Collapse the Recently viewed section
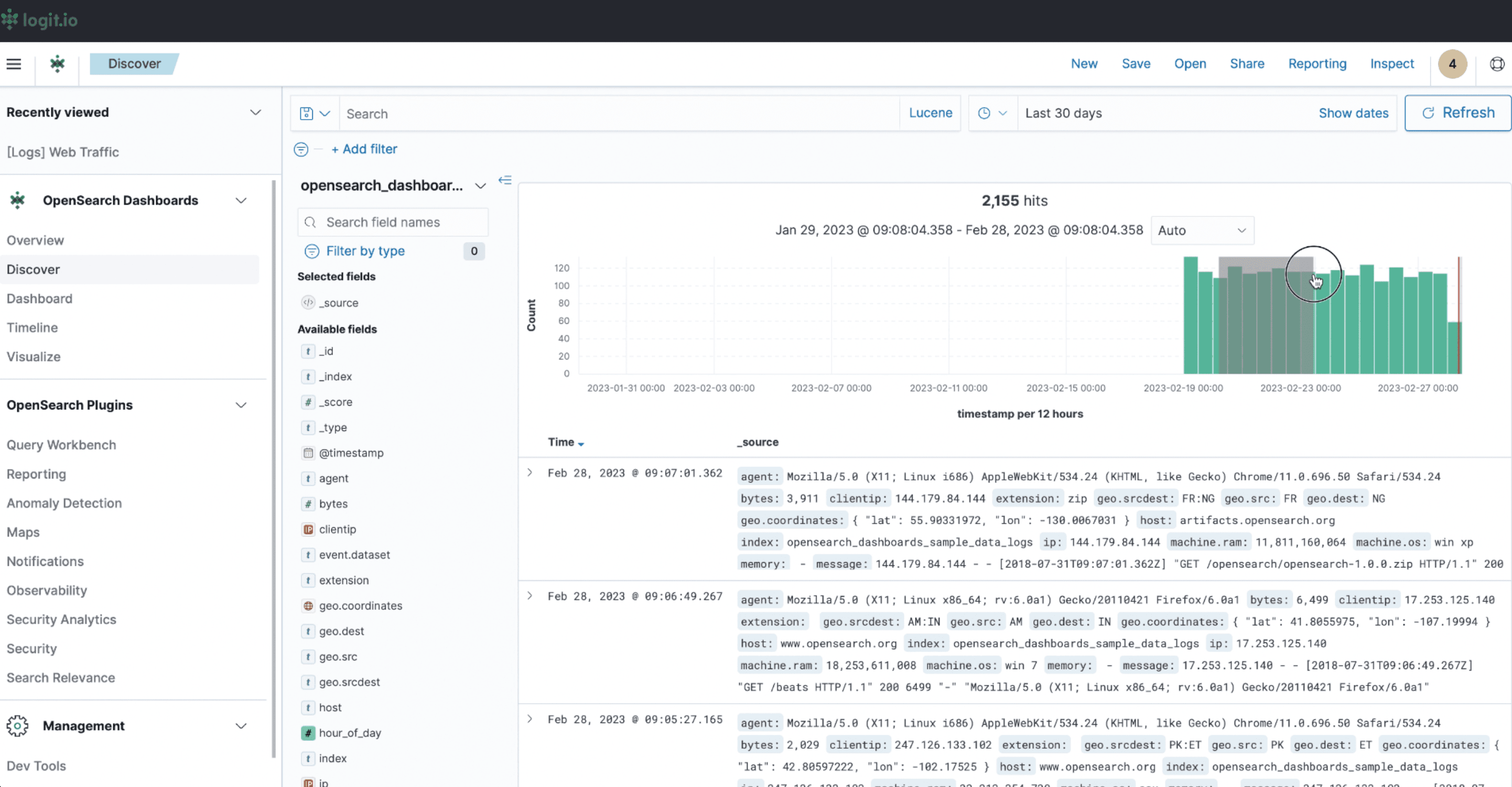Screen dimensions: 1512x787 256,112
